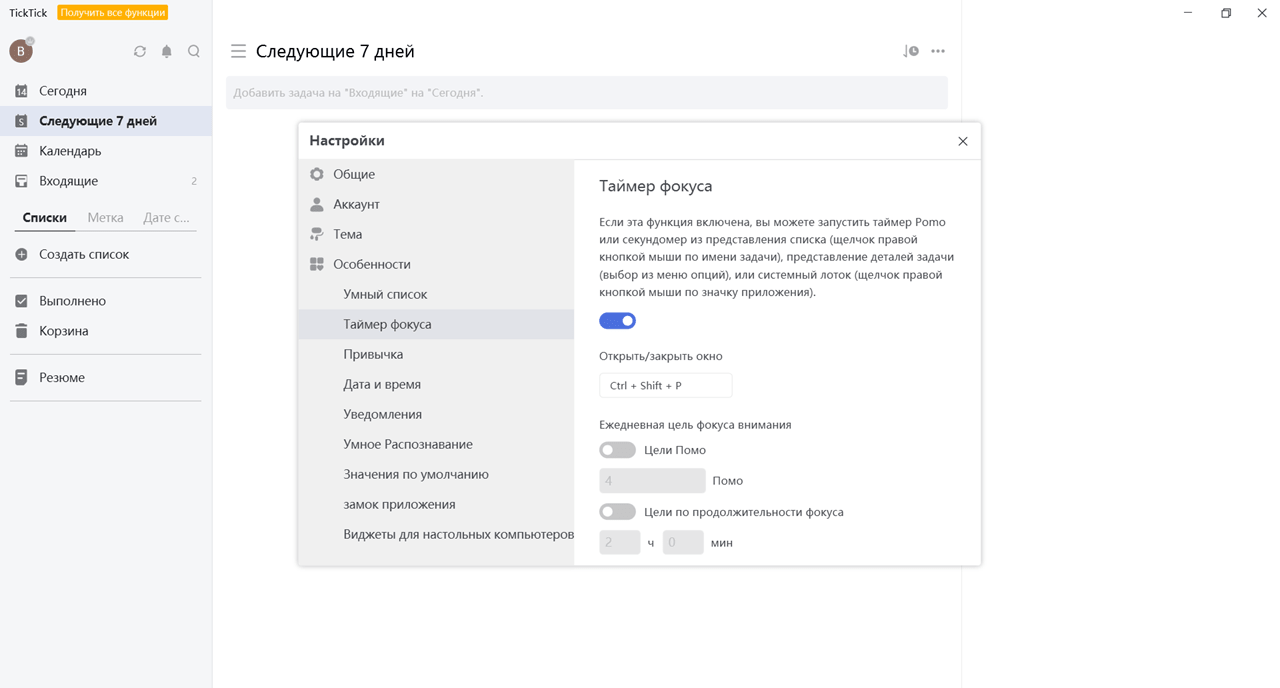The height and width of the screenshot is (688, 1280).
Task: Switch to the Дате с... tab
Action: pyautogui.click(x=166, y=217)
